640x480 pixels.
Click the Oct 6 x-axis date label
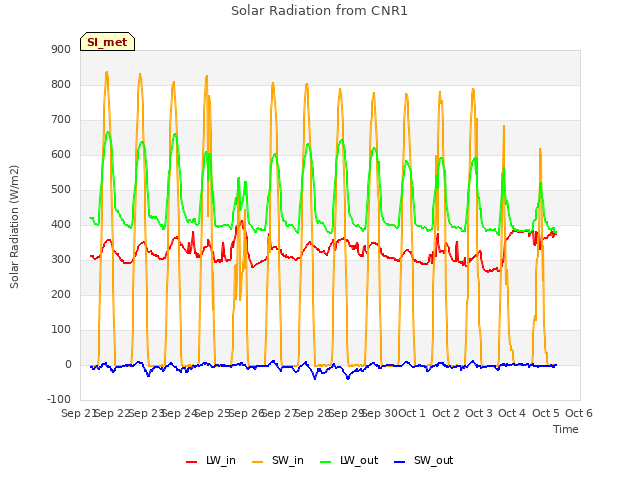click(x=579, y=413)
